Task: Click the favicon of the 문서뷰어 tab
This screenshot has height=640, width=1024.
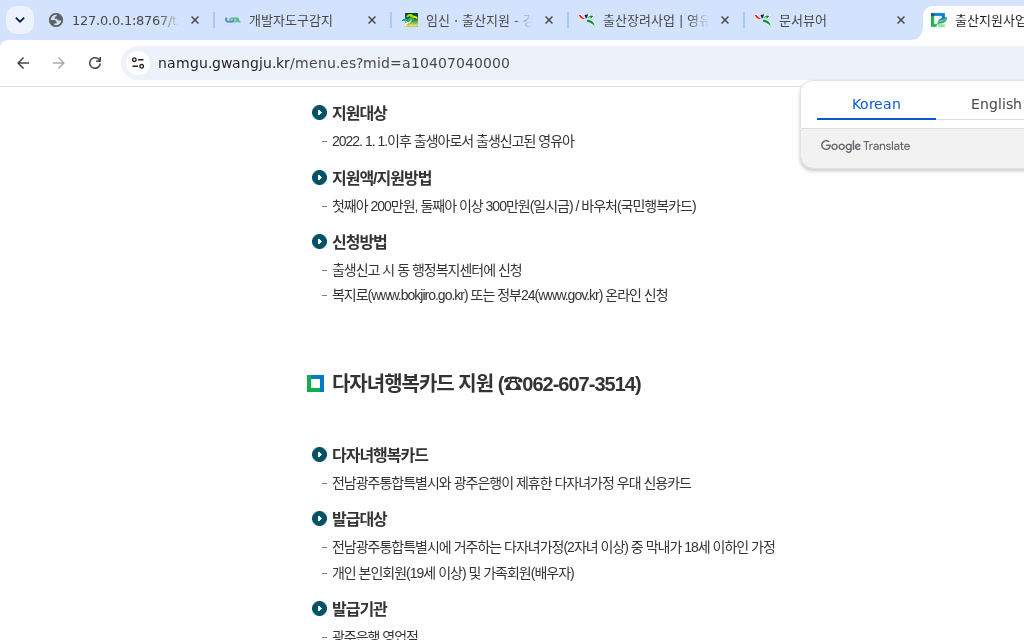Action: 763,20
